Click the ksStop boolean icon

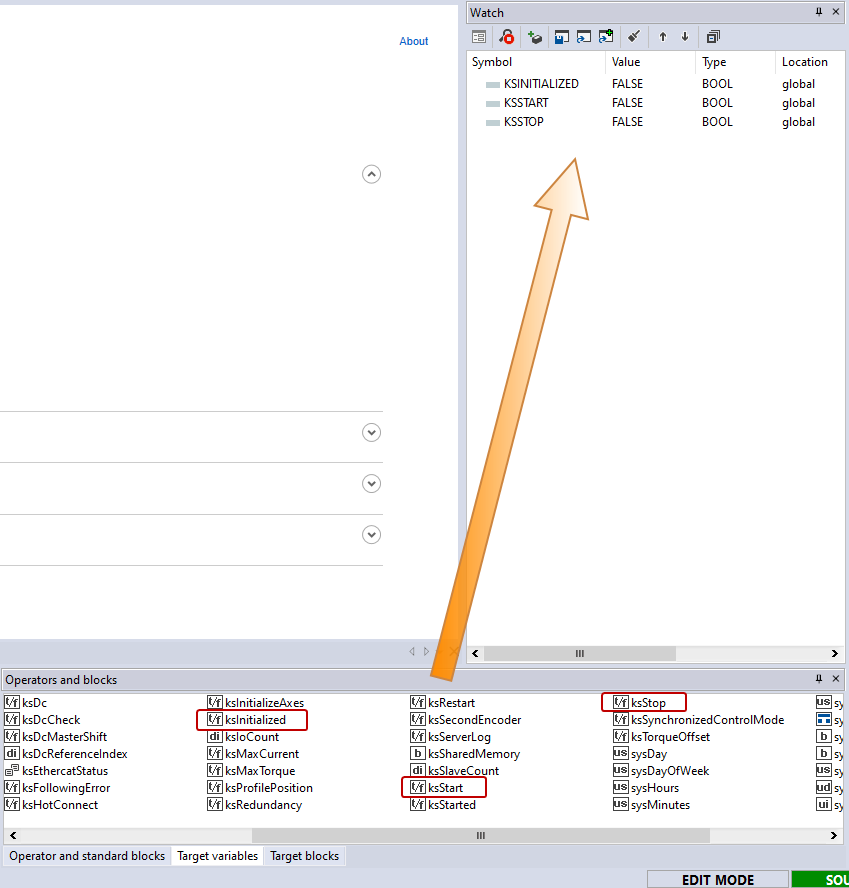[621, 703]
